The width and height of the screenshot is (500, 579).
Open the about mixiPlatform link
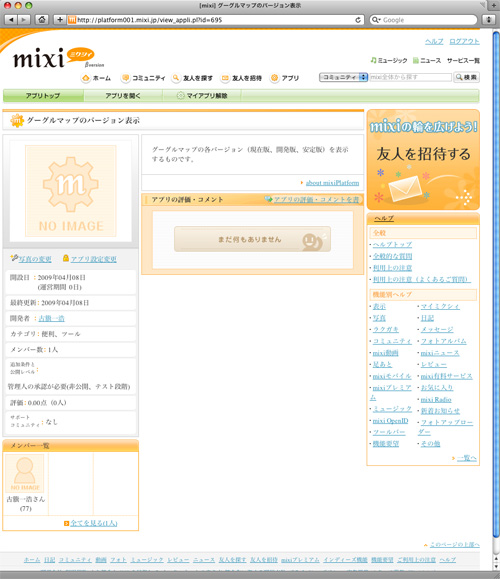click(x=332, y=183)
